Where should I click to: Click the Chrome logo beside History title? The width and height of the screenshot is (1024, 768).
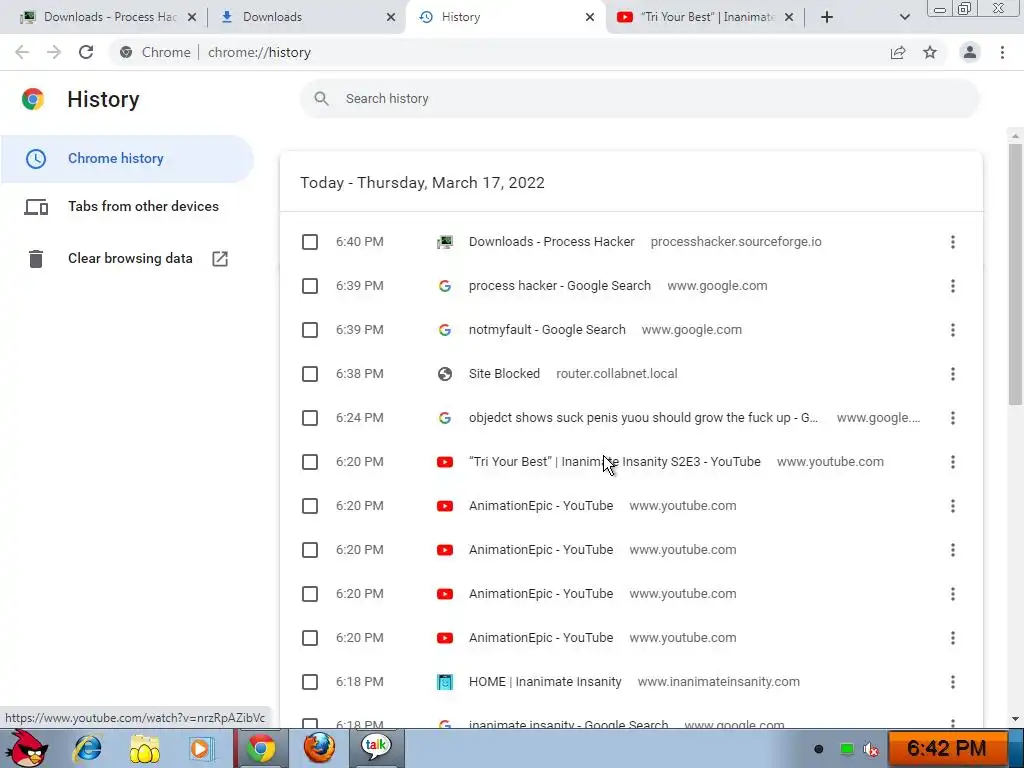pyautogui.click(x=33, y=99)
